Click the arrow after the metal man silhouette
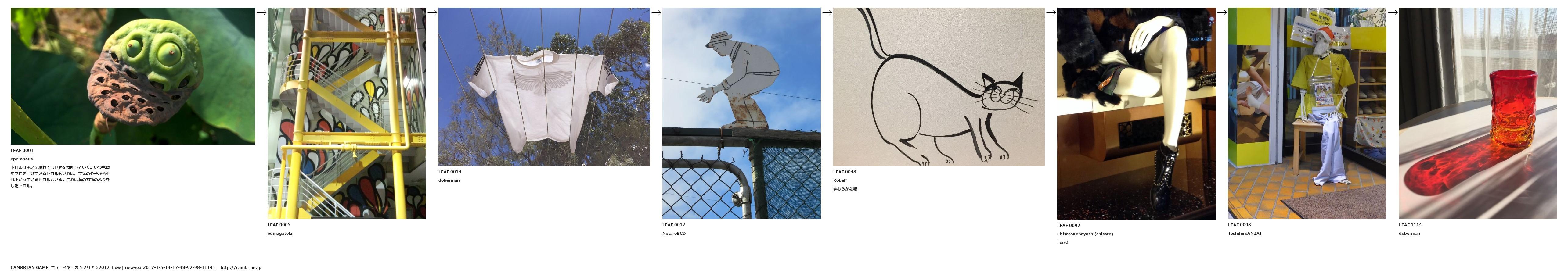 click(x=827, y=12)
